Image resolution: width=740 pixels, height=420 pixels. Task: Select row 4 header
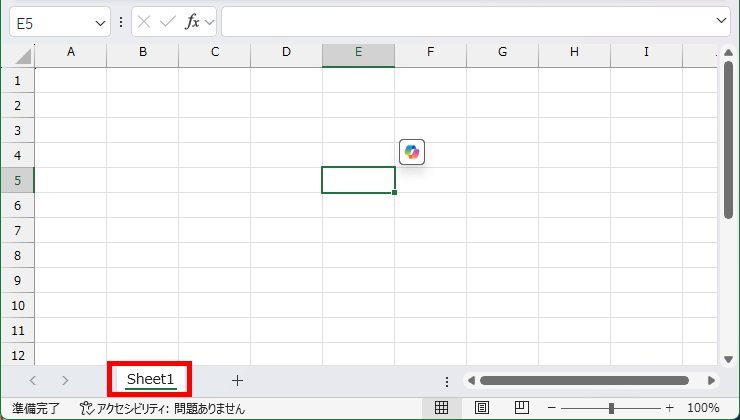[x=18, y=155]
